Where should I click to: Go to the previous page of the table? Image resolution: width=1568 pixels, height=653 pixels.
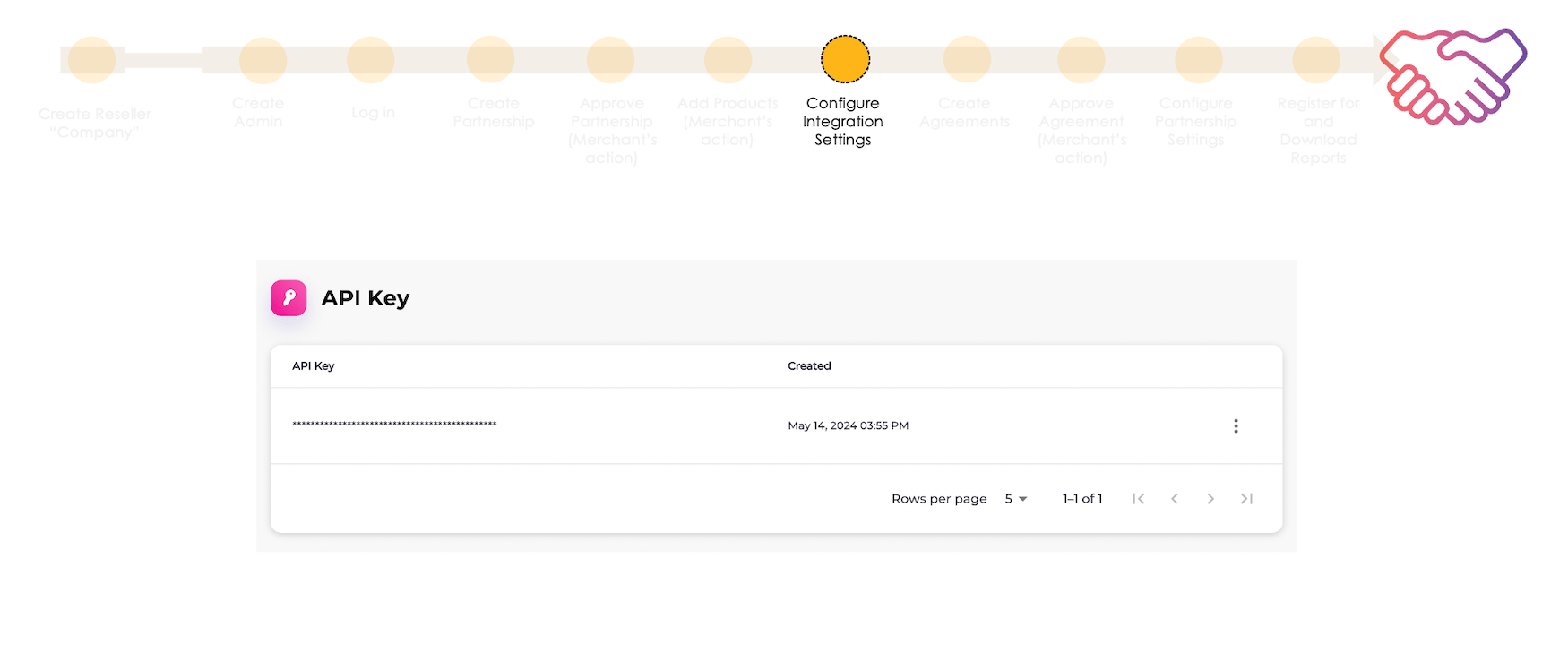(x=1175, y=499)
